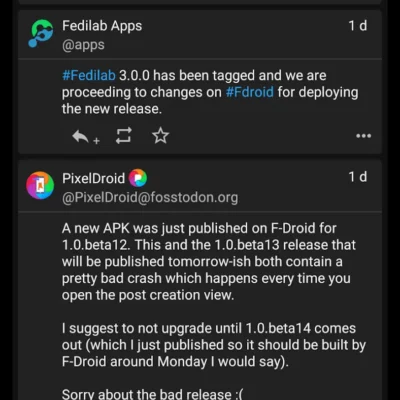Image resolution: width=400 pixels, height=400 pixels.
Task: Reply to the Fedilab Apps post
Action: [85, 137]
